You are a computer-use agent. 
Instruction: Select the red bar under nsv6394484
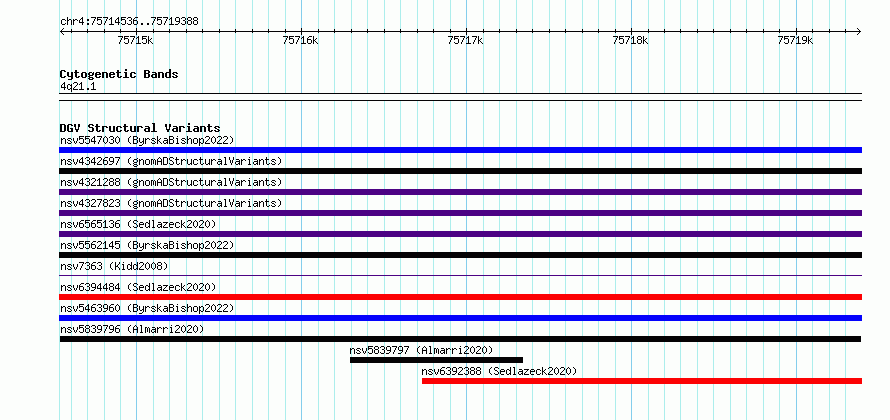pos(460,297)
